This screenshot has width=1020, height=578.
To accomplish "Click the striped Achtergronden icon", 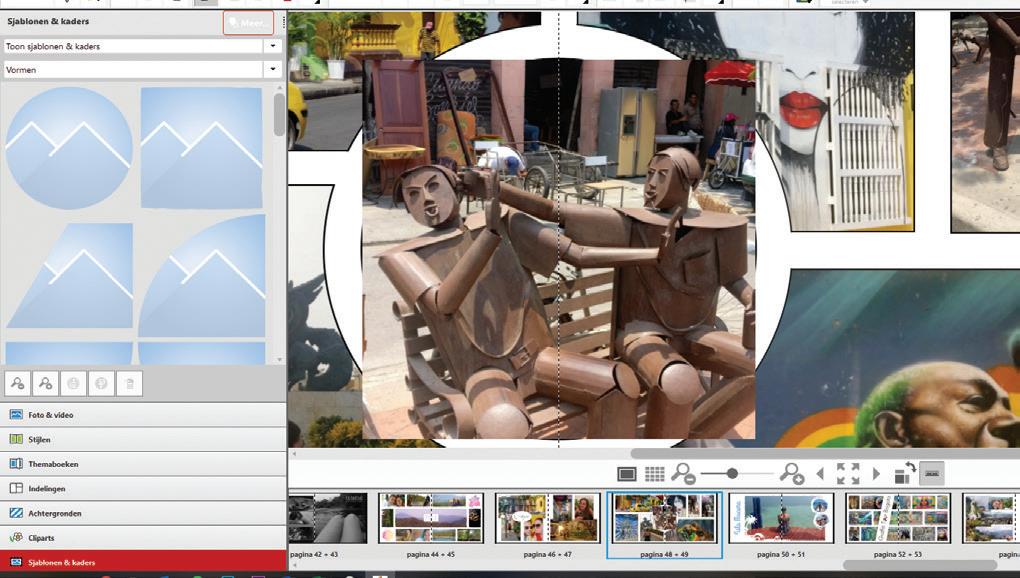I will tap(16, 513).
